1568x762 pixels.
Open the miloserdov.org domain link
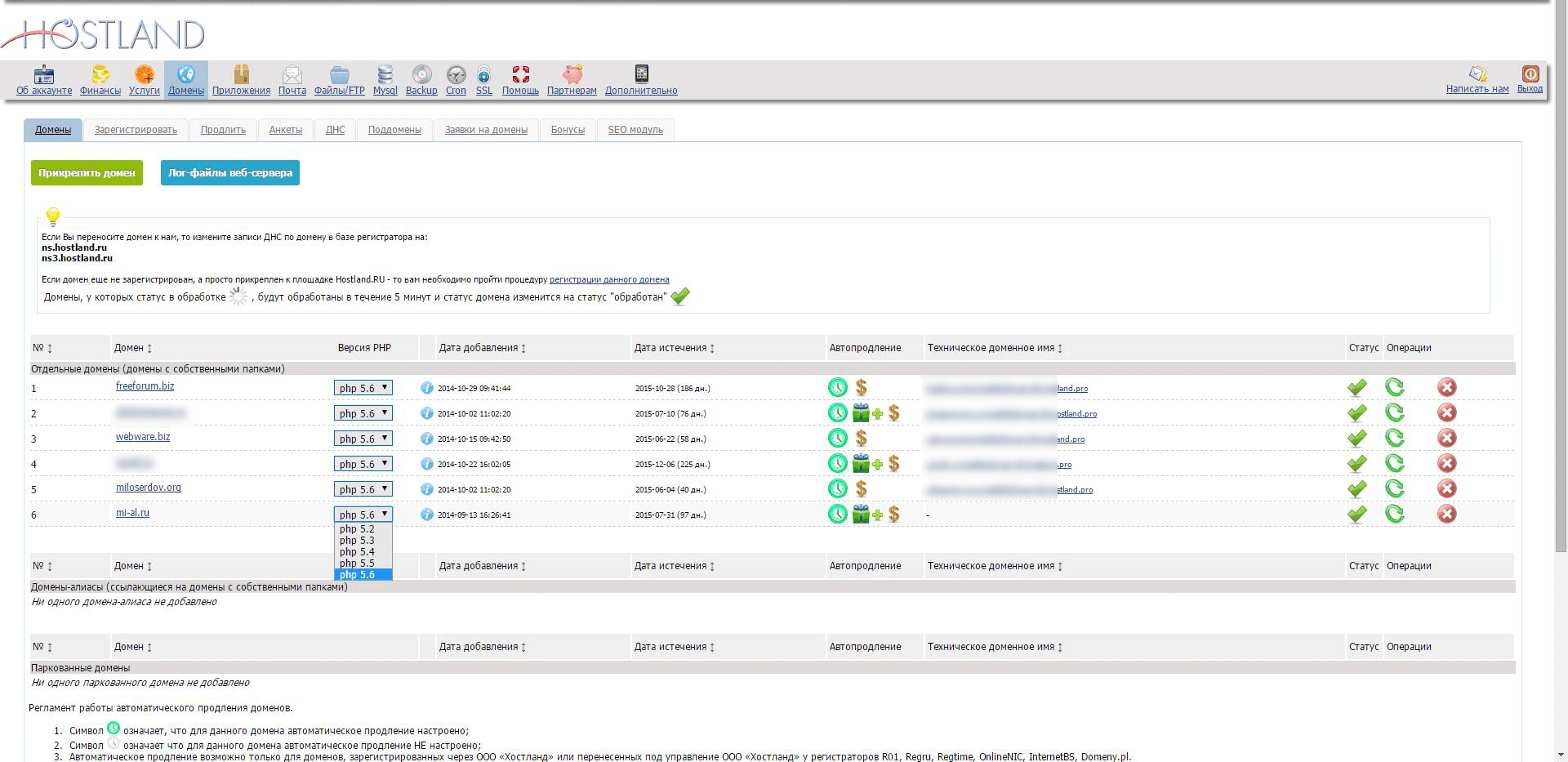(148, 488)
